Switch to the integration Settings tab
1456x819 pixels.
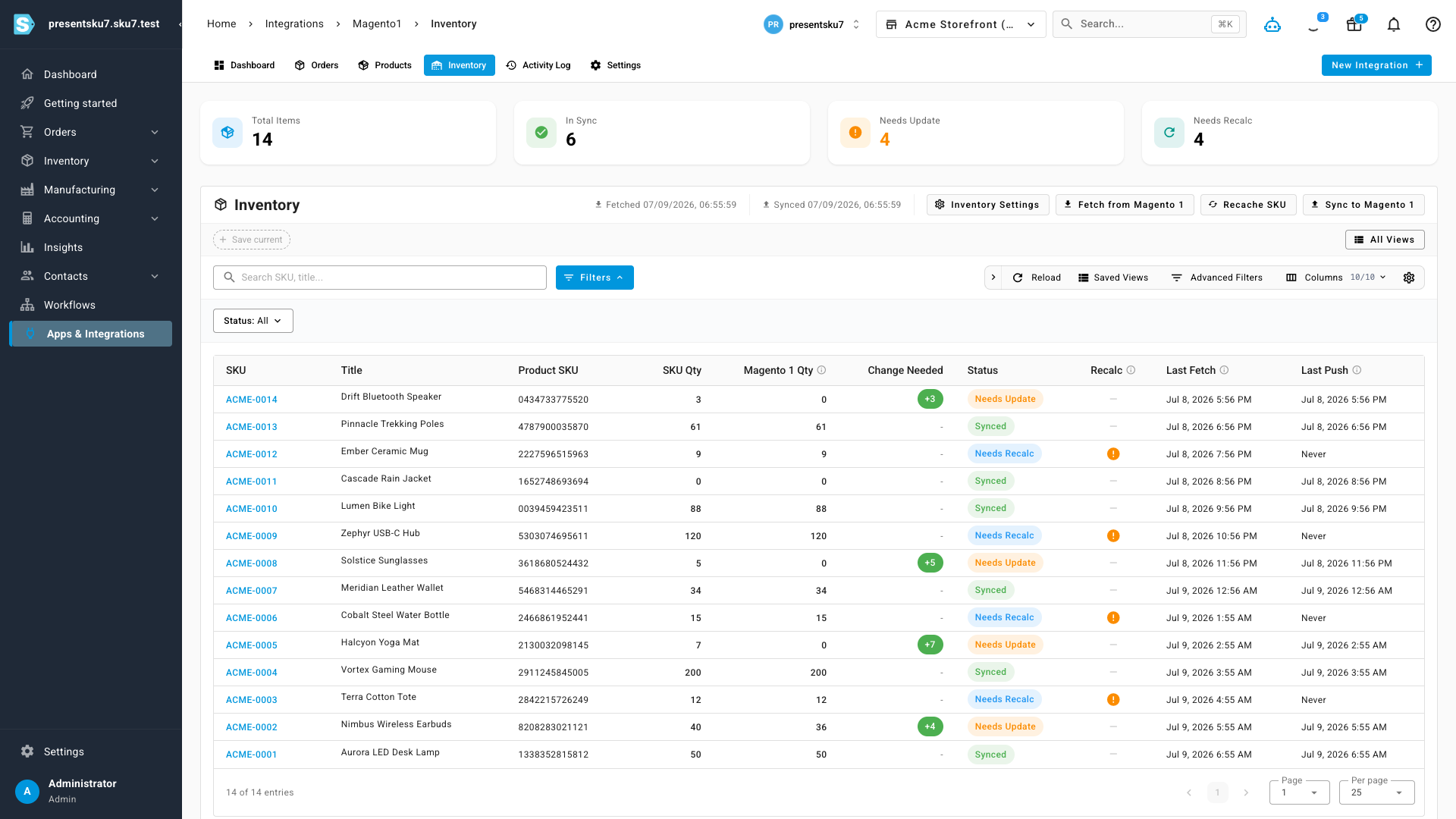(x=616, y=65)
